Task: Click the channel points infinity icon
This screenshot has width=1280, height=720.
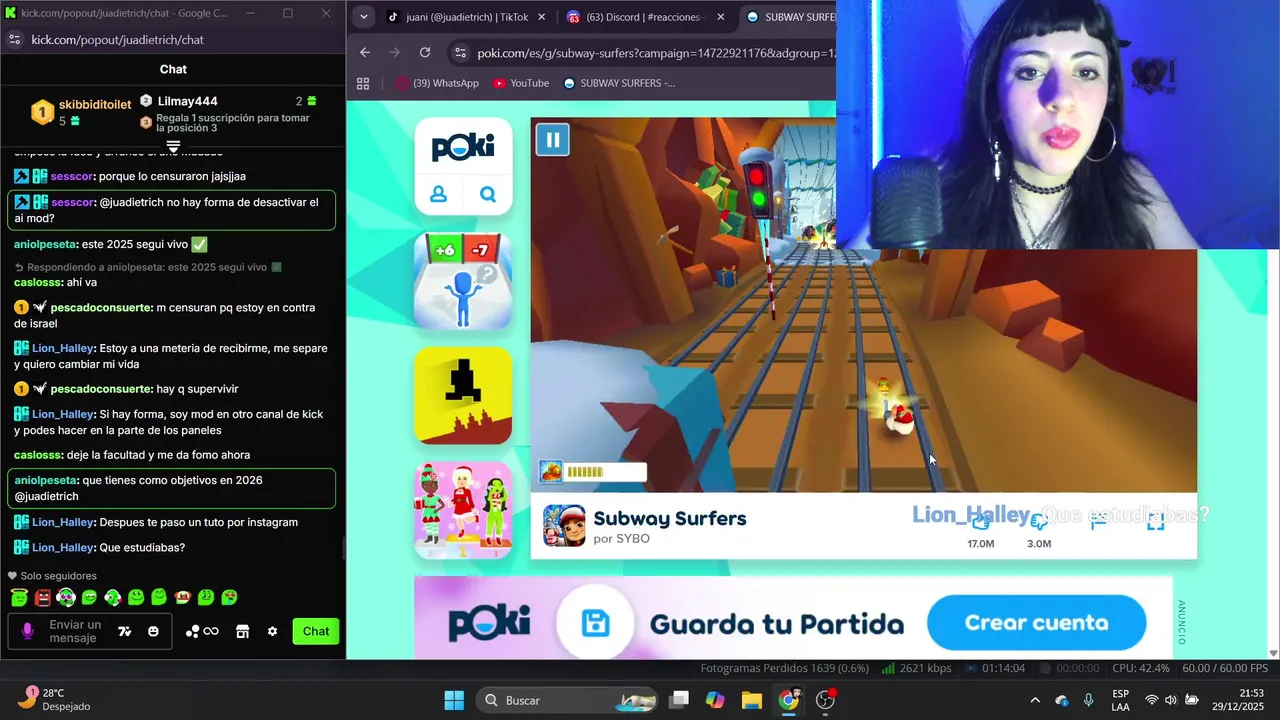Action: pos(202,631)
